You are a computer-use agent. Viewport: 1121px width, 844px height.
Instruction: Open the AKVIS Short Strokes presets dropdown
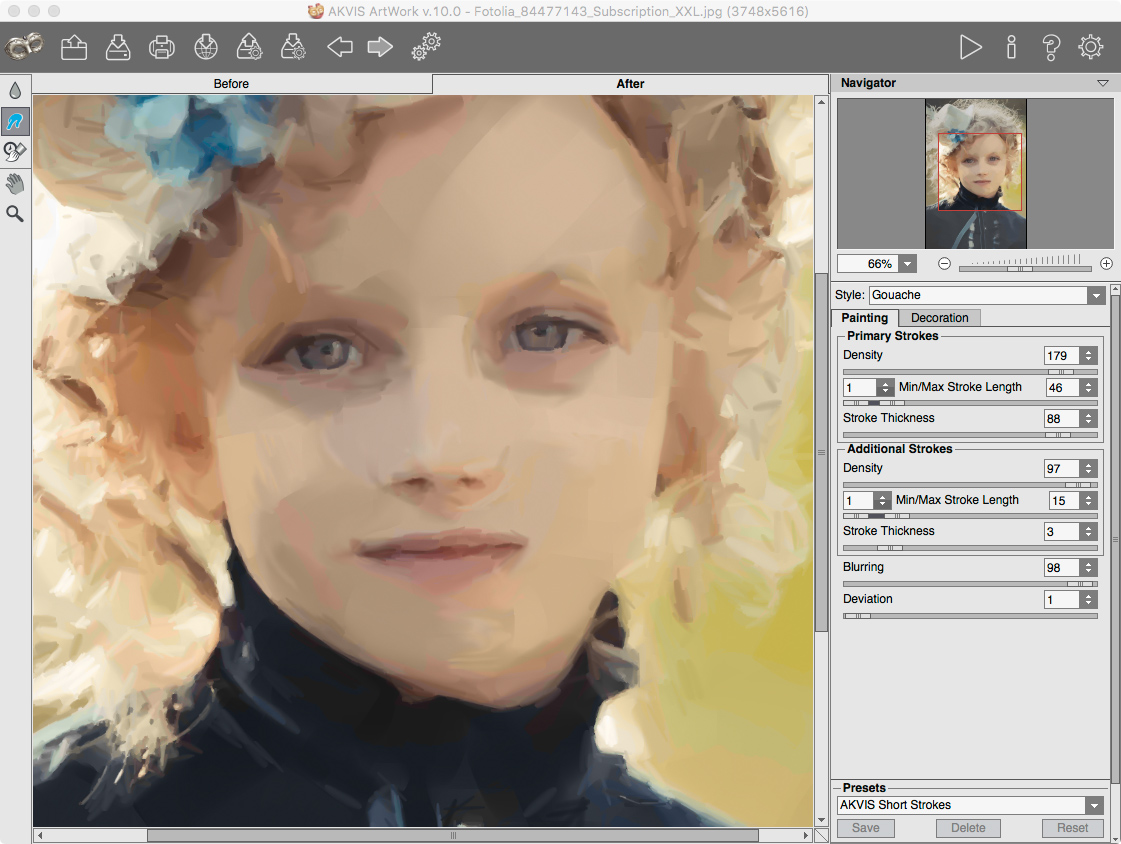[1094, 805]
